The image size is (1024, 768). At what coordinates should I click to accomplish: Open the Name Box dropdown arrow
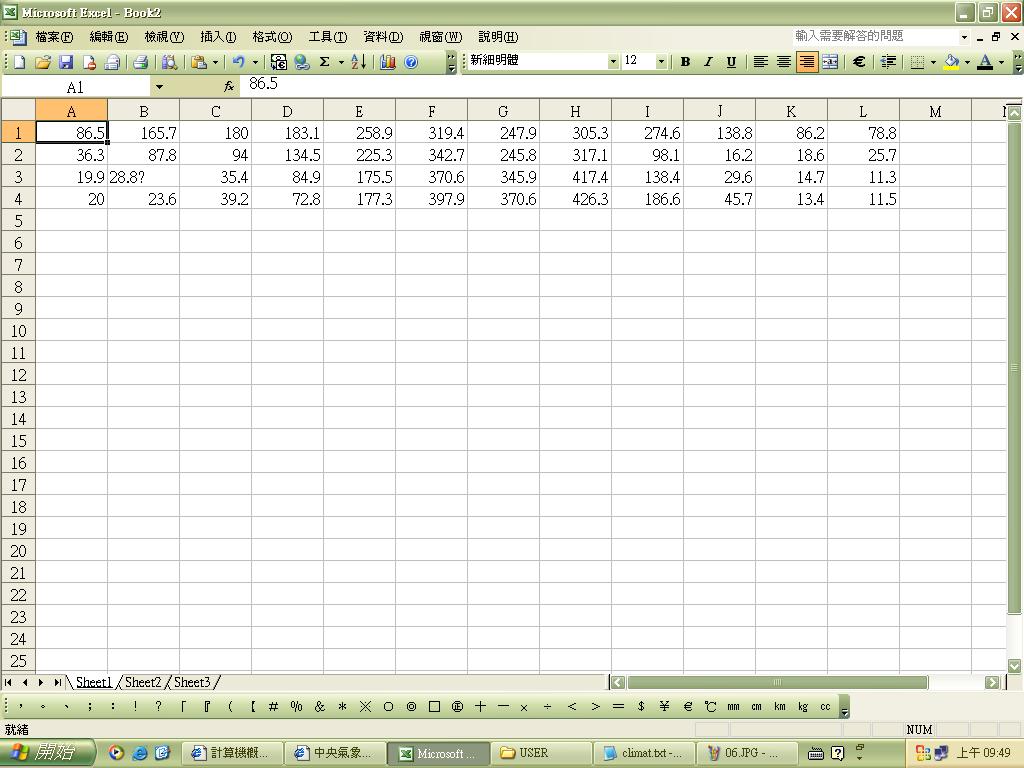pos(158,87)
